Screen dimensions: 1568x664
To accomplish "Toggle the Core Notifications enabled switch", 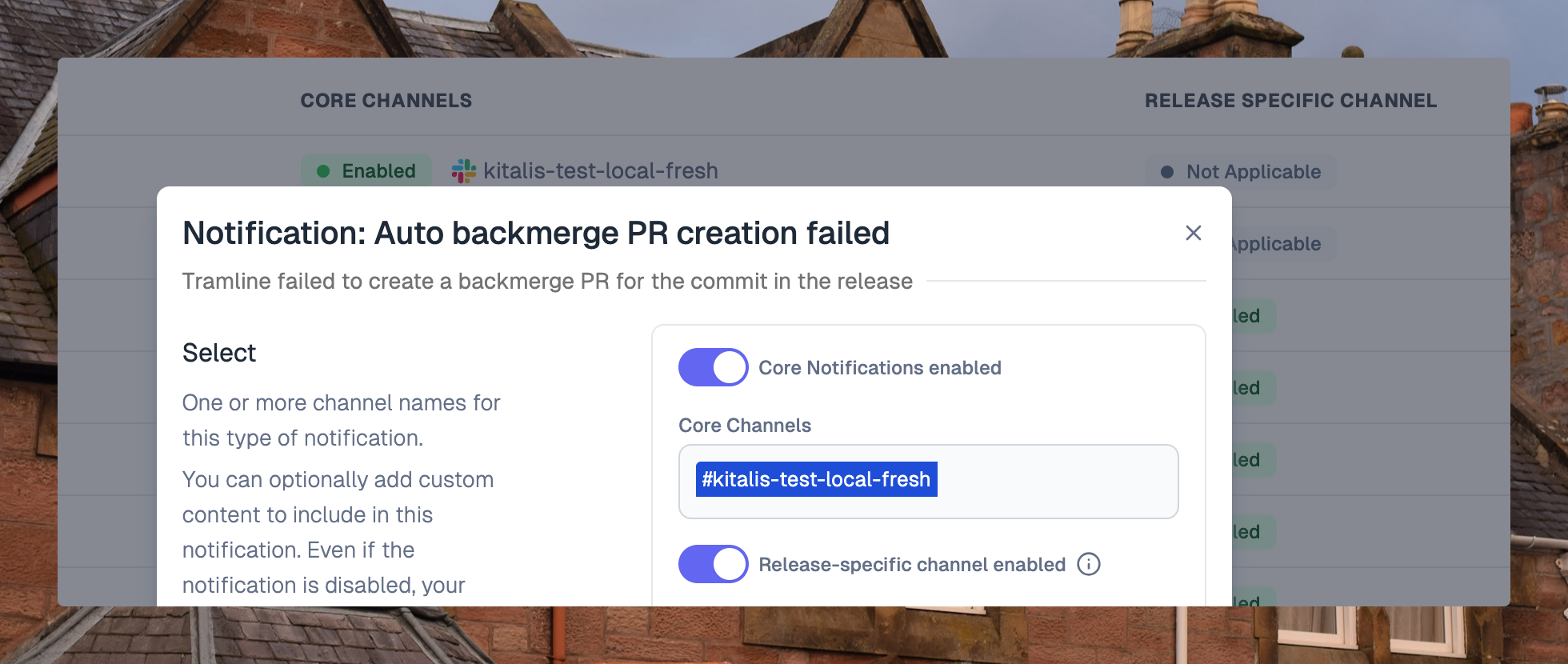I will tap(713, 367).
